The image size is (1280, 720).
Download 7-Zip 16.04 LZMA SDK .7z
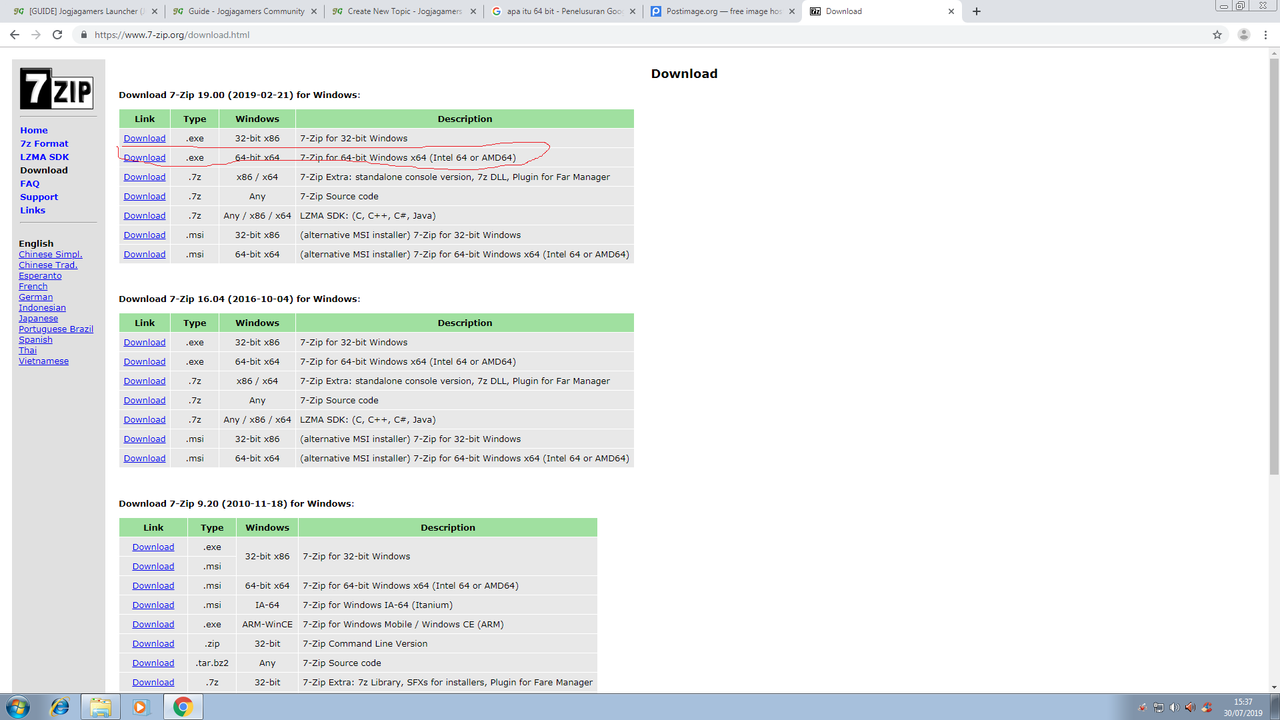(145, 420)
